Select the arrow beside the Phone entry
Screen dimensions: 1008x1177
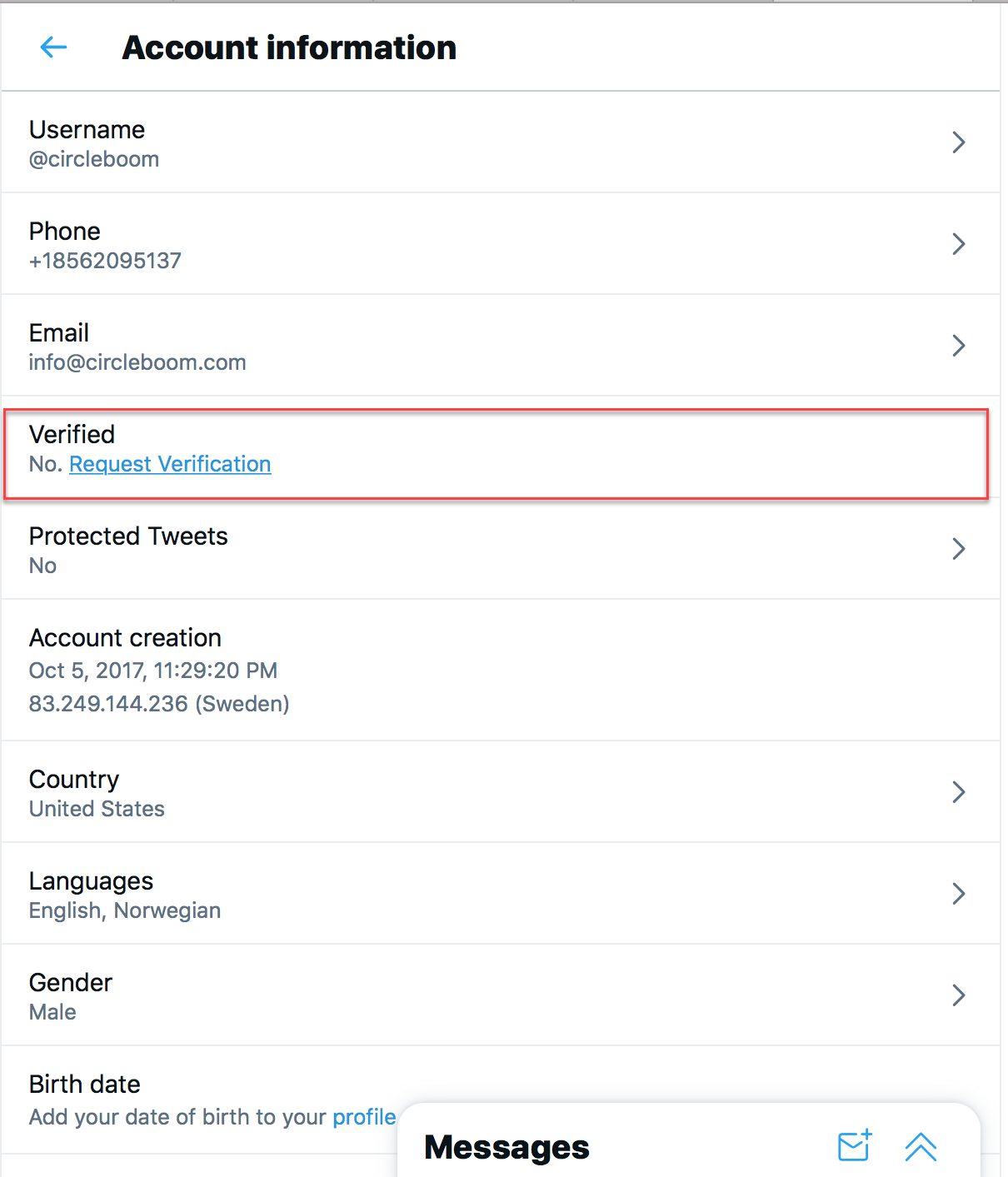(x=958, y=244)
